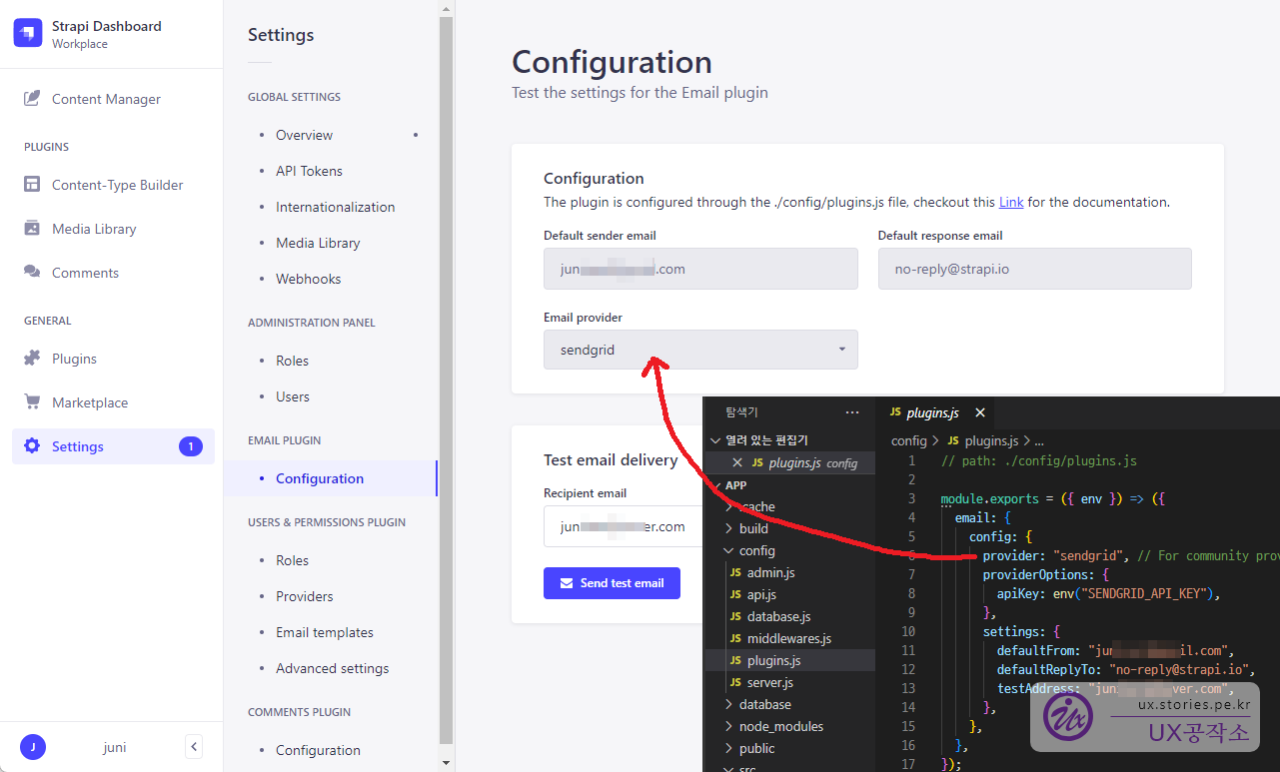Click config in the editor breadcrumb

(x=909, y=441)
